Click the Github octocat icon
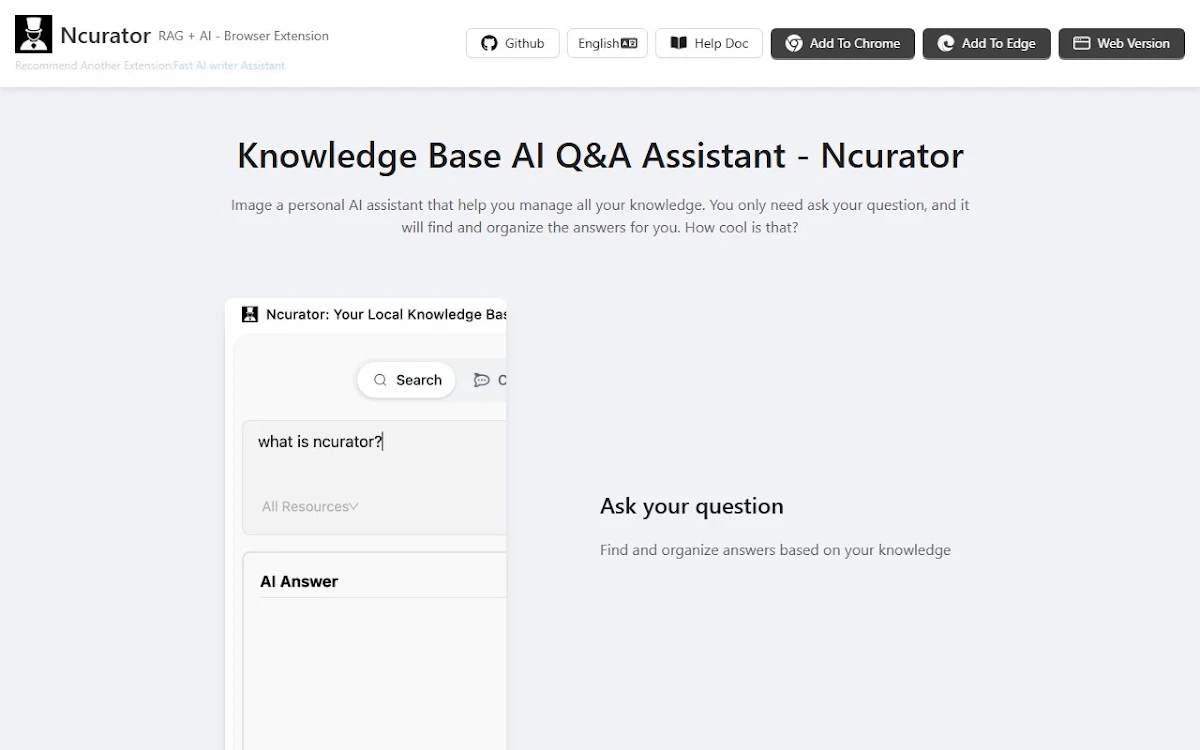This screenshot has width=1200, height=750. pyautogui.click(x=489, y=43)
